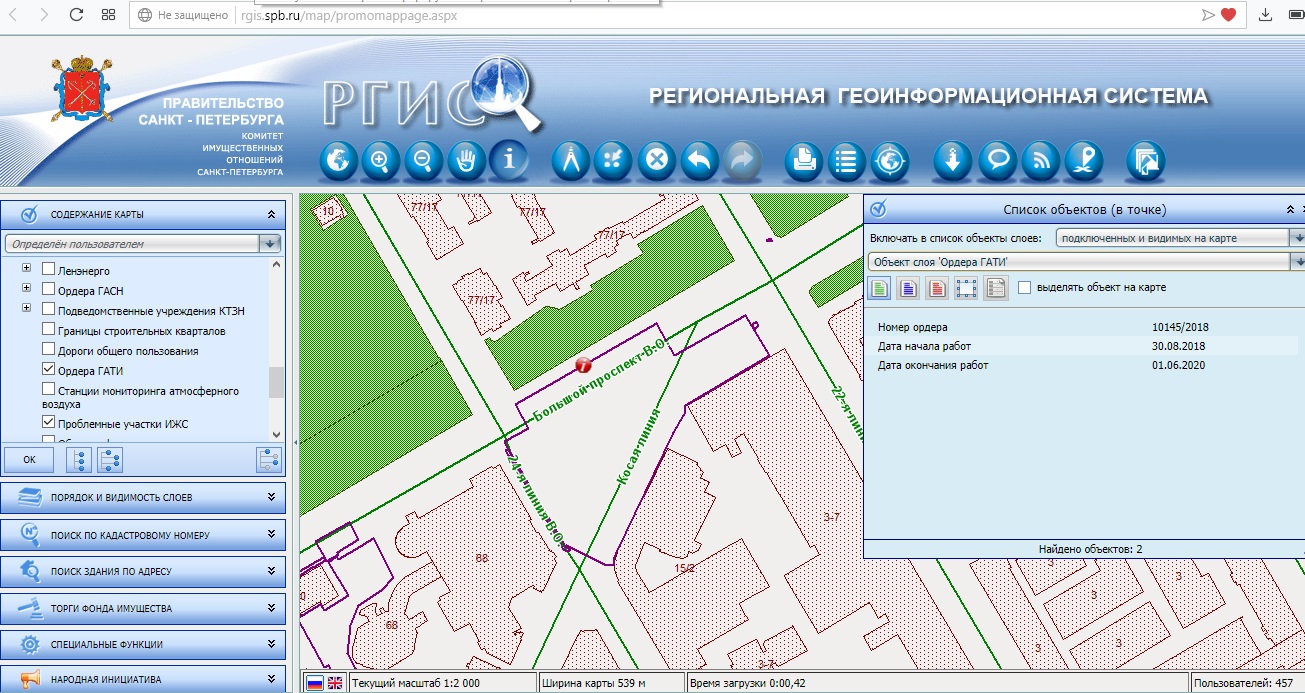Image resolution: width=1305 pixels, height=693 pixels.
Task: Click the zoom in magnifier tool
Action: click(x=380, y=160)
